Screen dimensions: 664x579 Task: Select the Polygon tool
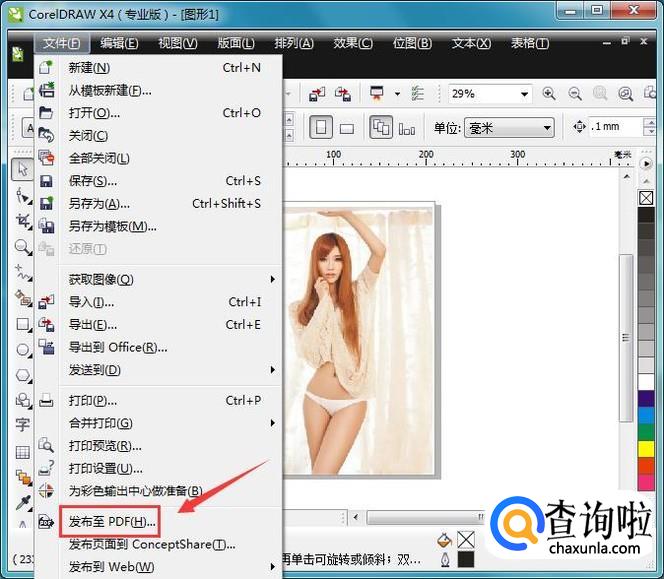point(23,375)
